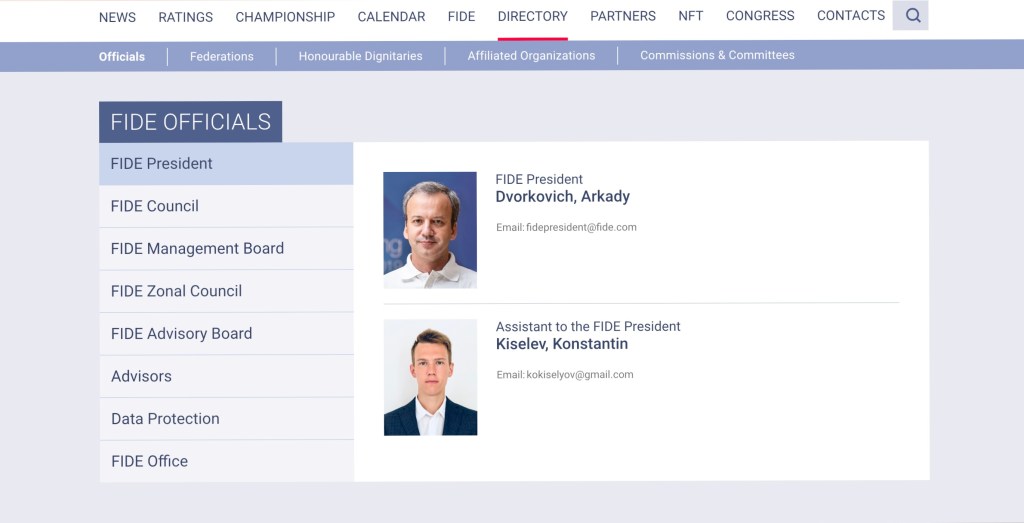This screenshot has height=523, width=1024.
Task: Choose FIDE Zonal Council entry
Action: (176, 291)
